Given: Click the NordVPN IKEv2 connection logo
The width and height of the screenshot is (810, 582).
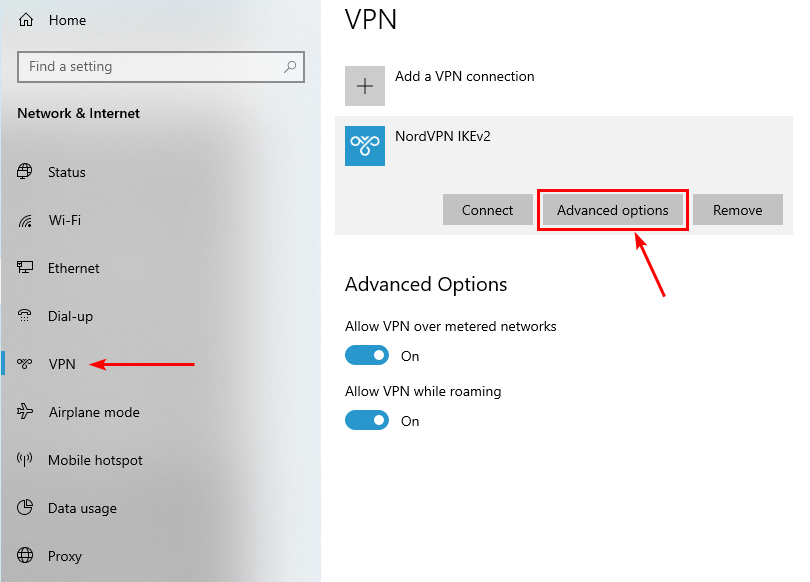Looking at the screenshot, I should 365,146.
